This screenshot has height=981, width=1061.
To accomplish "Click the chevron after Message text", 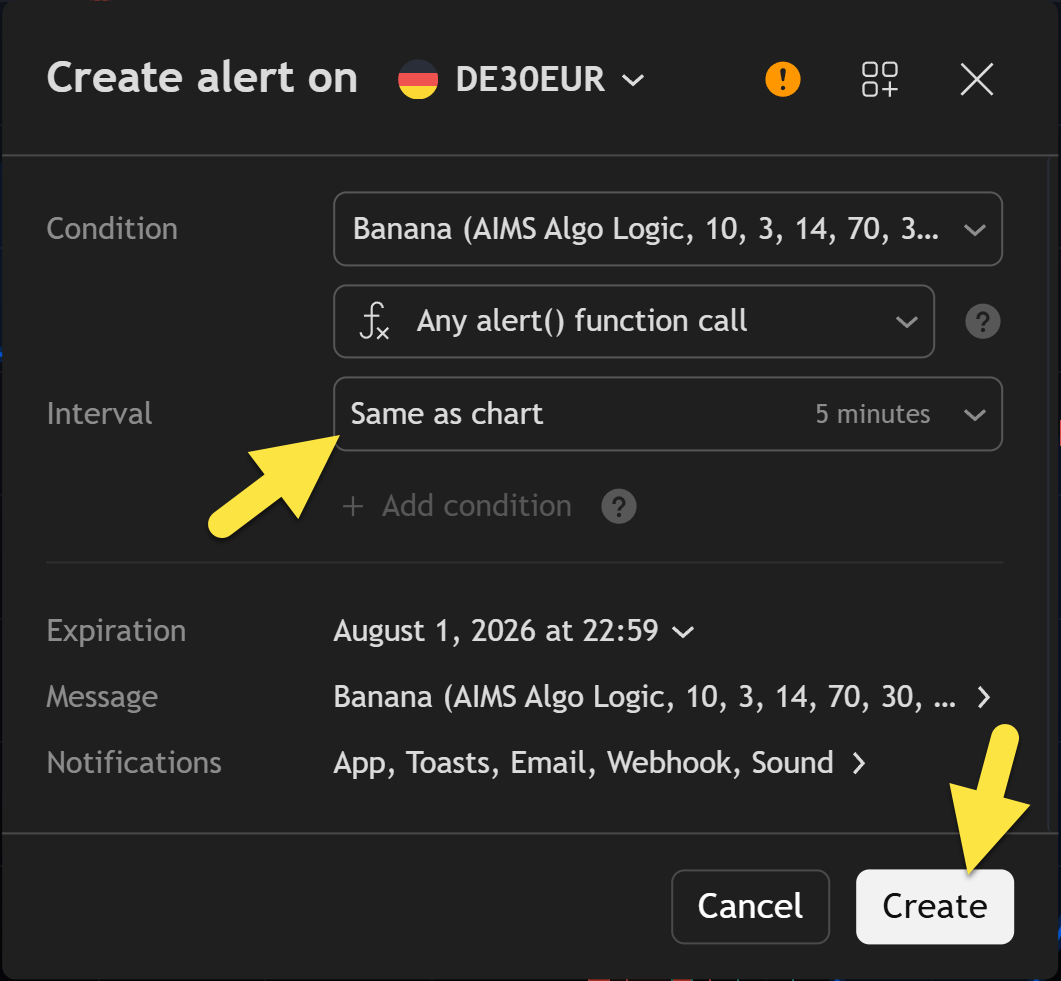I will [984, 697].
